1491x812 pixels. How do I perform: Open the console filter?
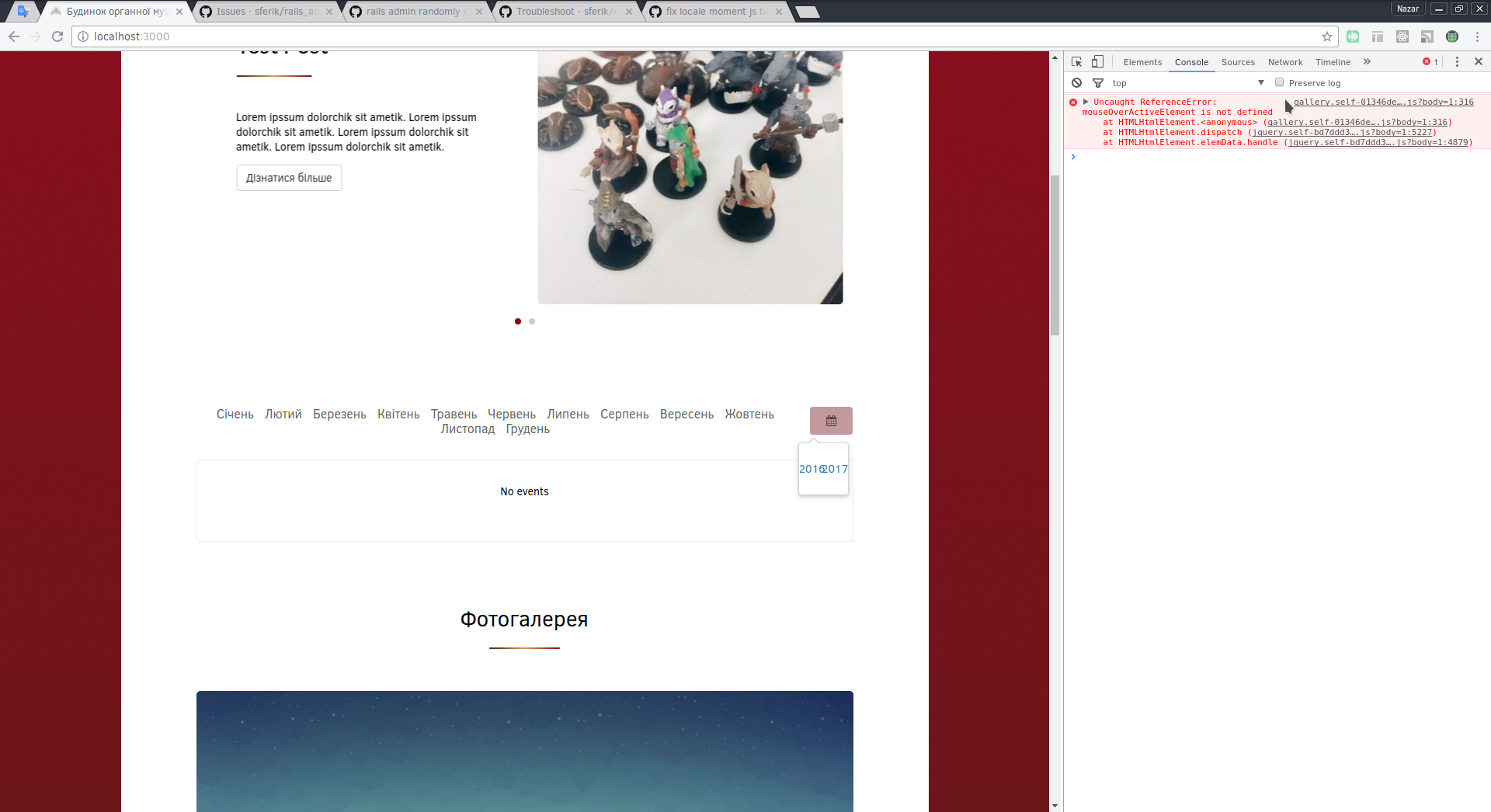click(1098, 83)
